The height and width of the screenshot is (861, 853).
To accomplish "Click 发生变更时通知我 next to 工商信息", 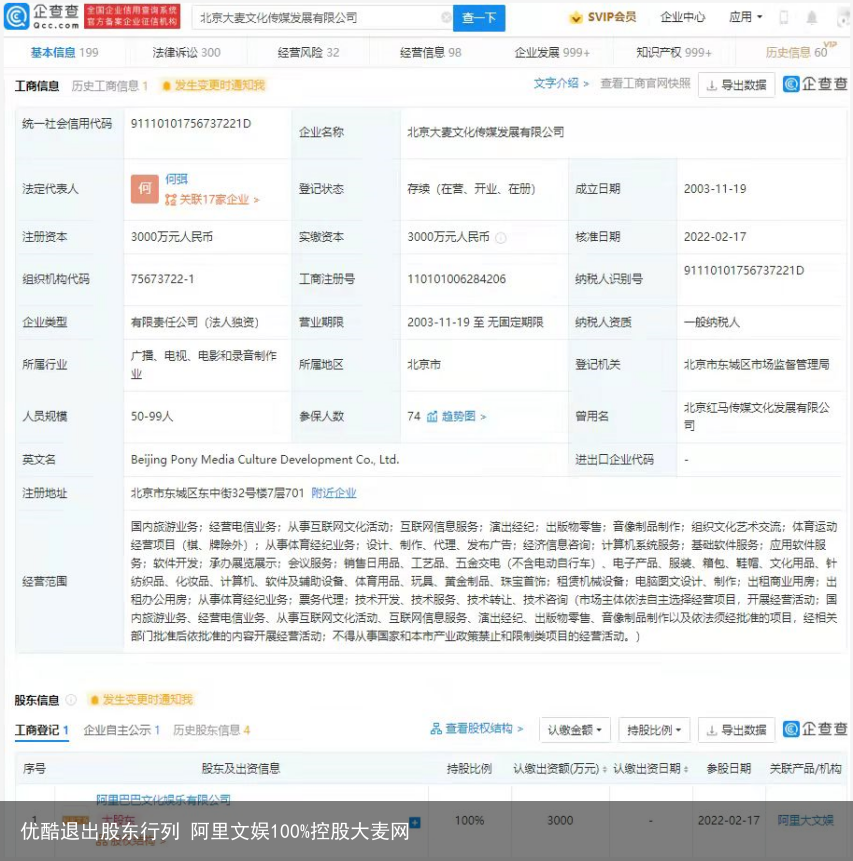I will (214, 85).
